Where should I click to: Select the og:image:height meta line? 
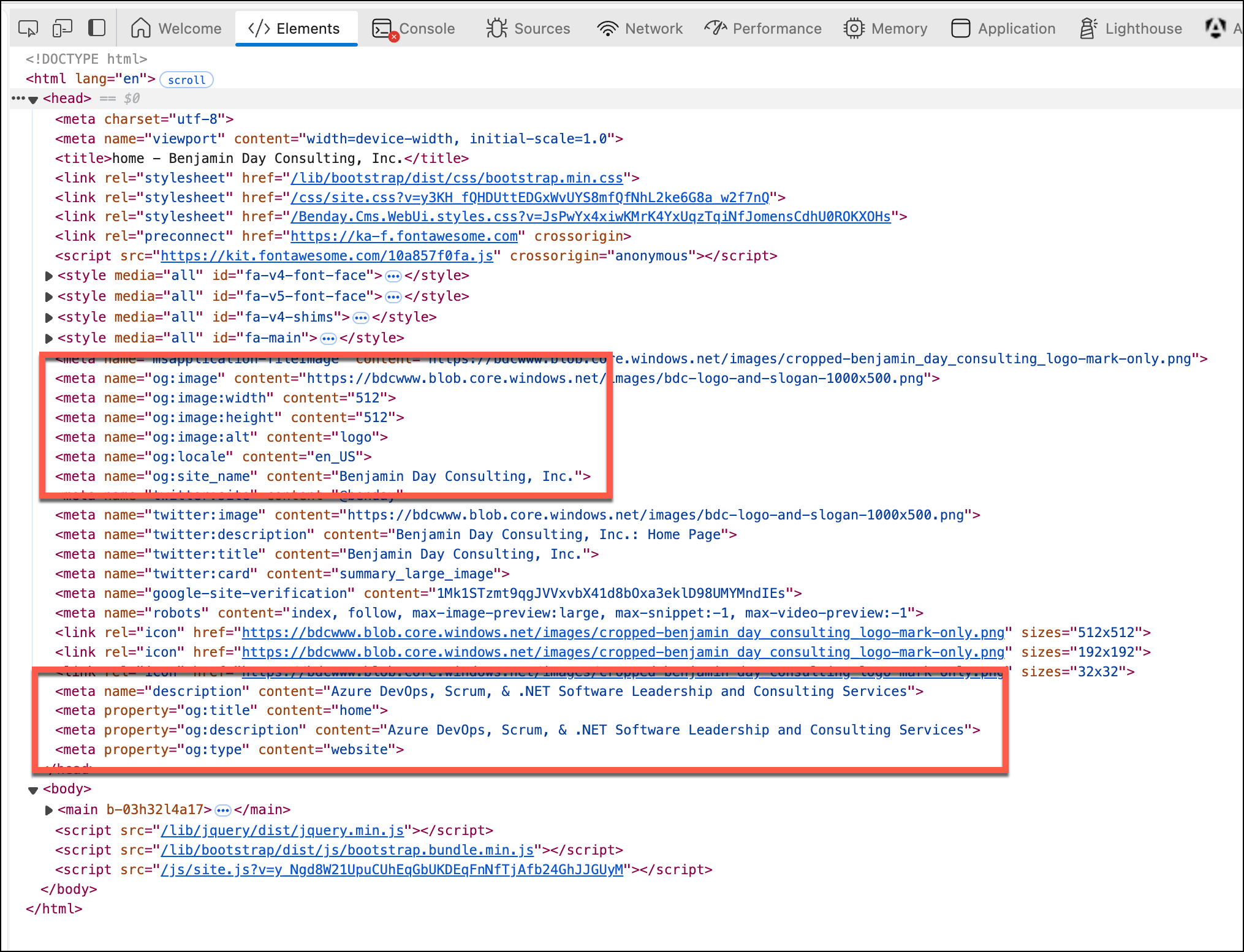point(230,417)
